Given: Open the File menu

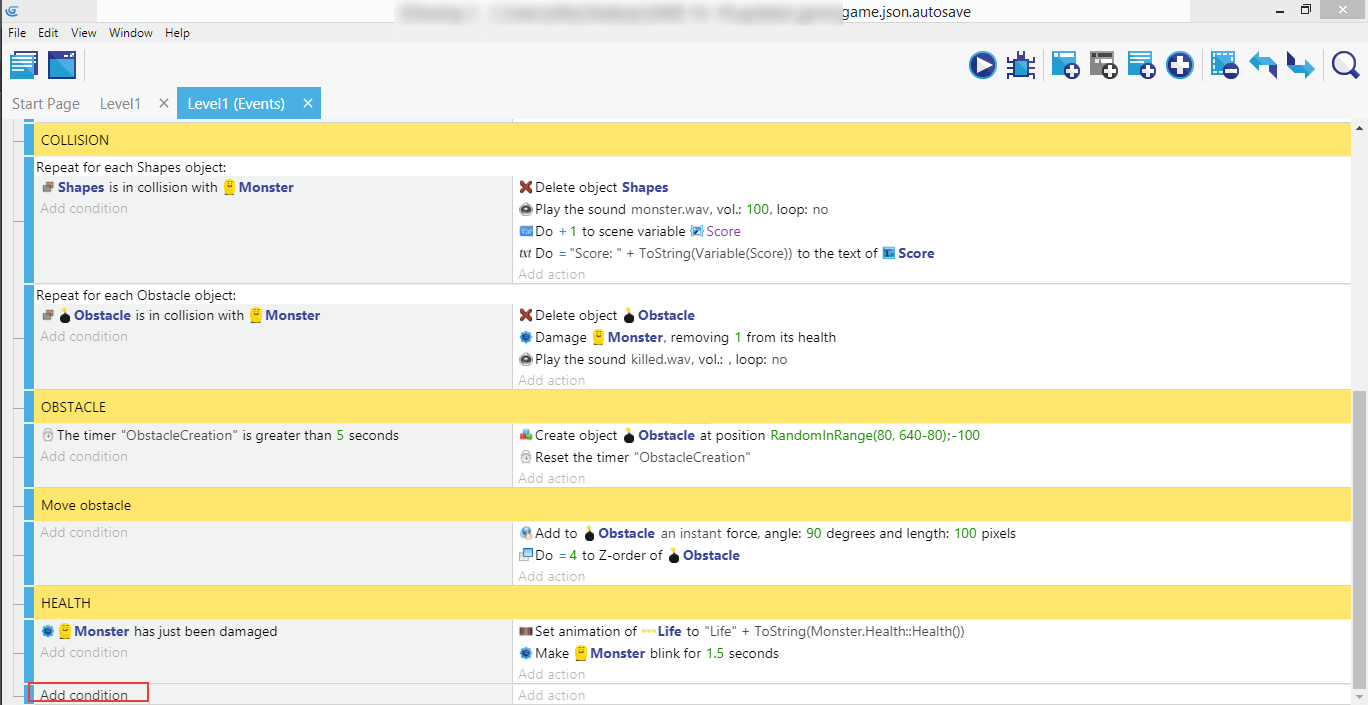Looking at the screenshot, I should 17,33.
